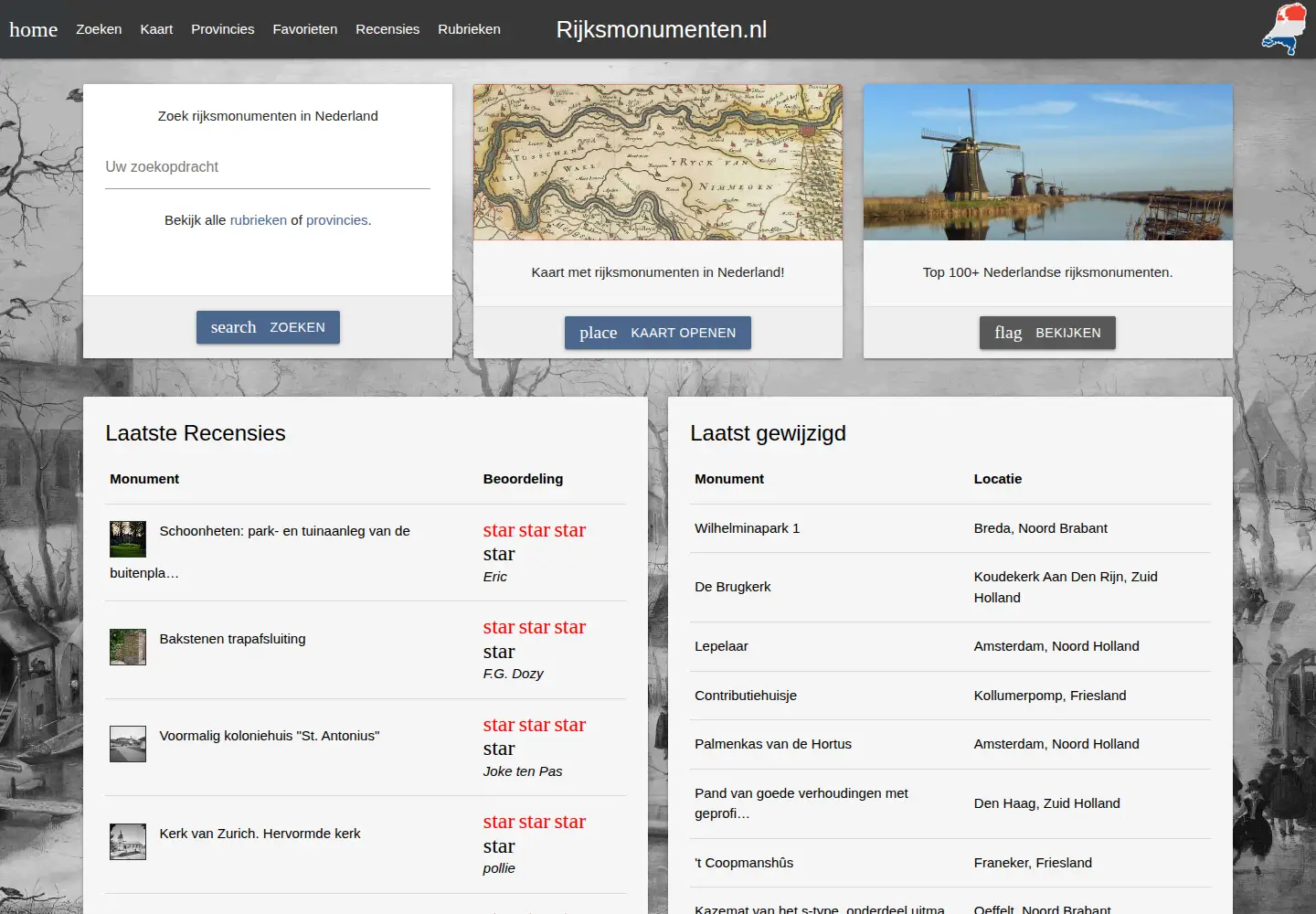The height and width of the screenshot is (914, 1316).
Task: Click the star rating by F.G. Dozy
Action: coord(535,639)
